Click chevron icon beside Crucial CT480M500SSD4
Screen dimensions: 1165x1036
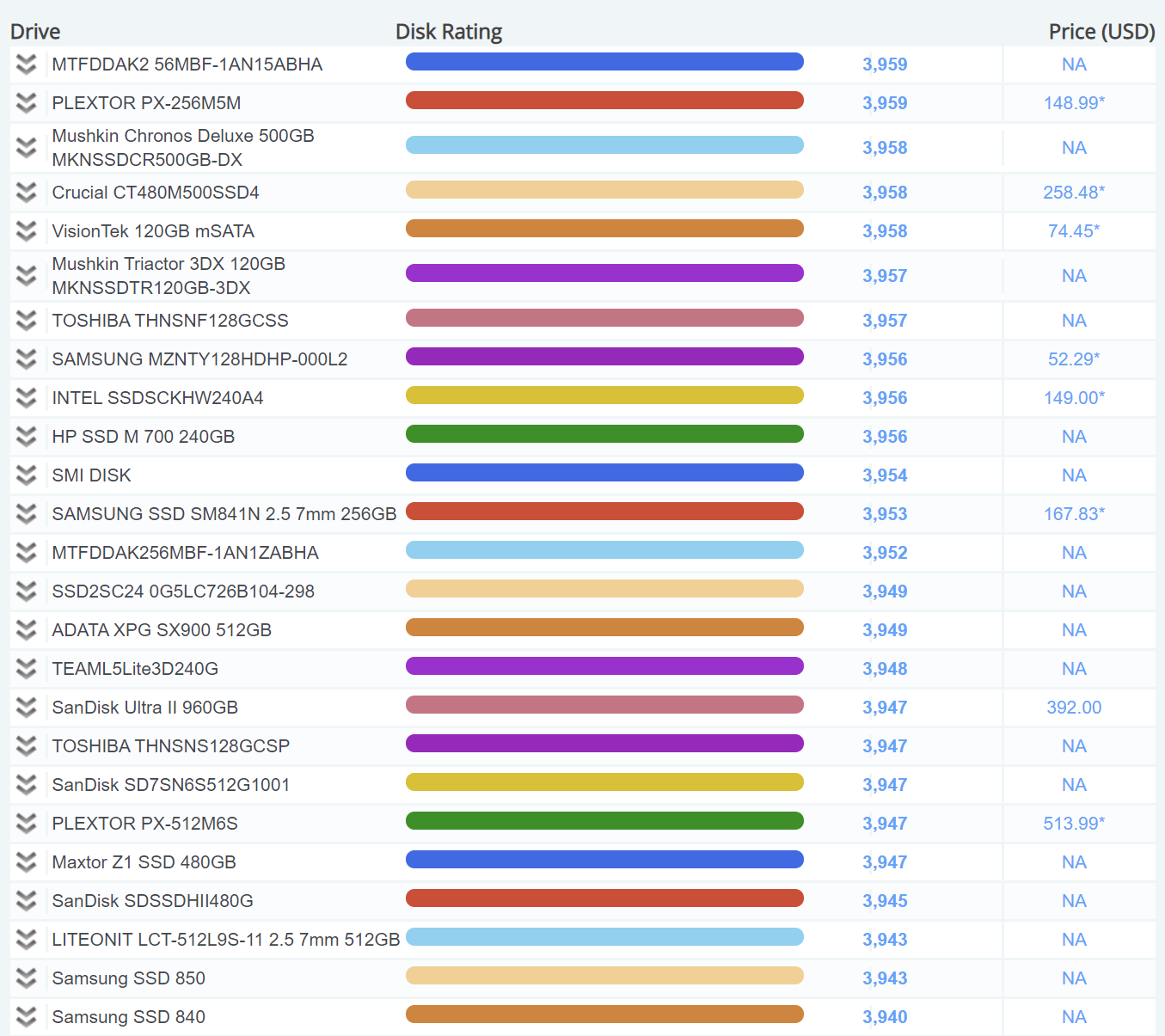pyautogui.click(x=27, y=193)
